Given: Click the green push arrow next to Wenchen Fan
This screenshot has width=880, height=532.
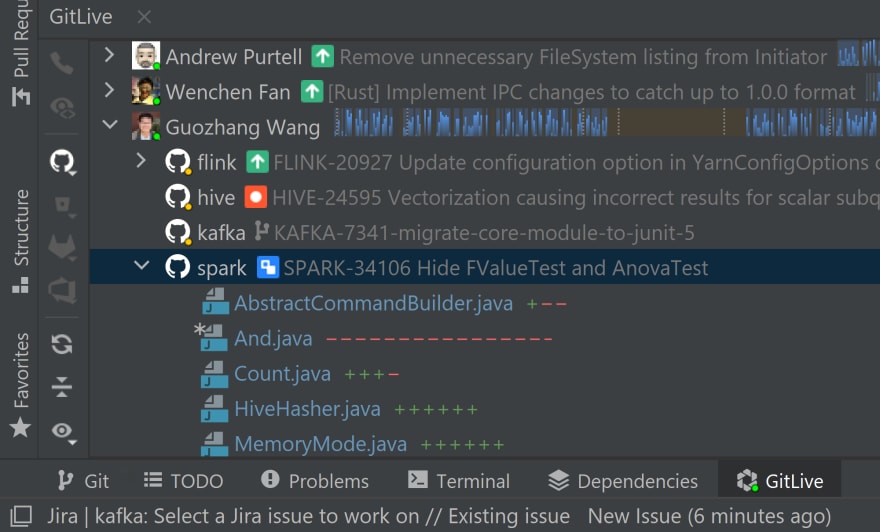Looking at the screenshot, I should 312,91.
